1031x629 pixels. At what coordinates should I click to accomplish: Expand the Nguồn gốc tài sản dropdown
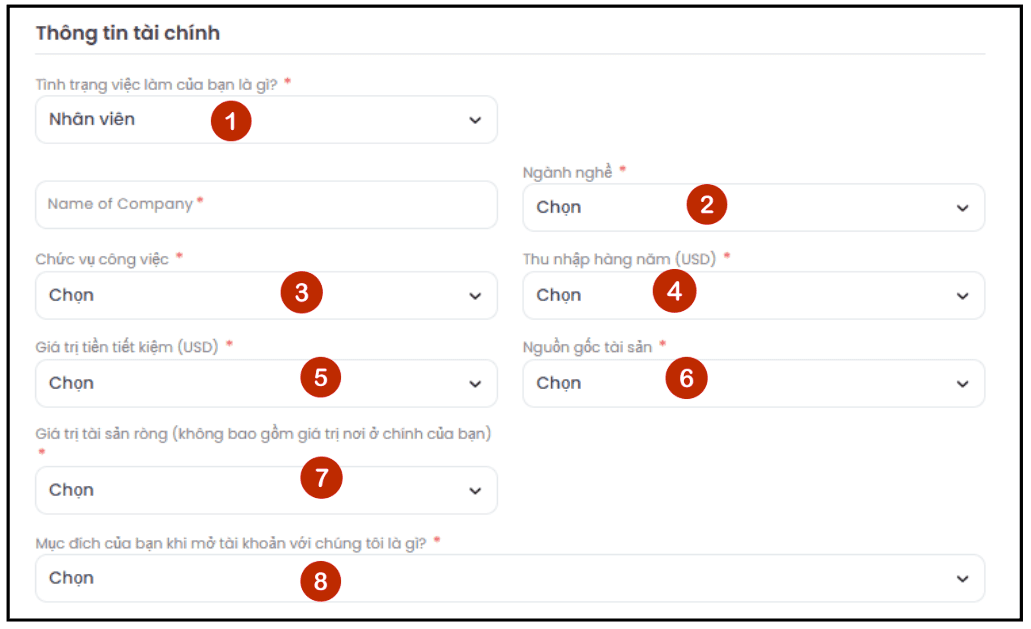754,383
